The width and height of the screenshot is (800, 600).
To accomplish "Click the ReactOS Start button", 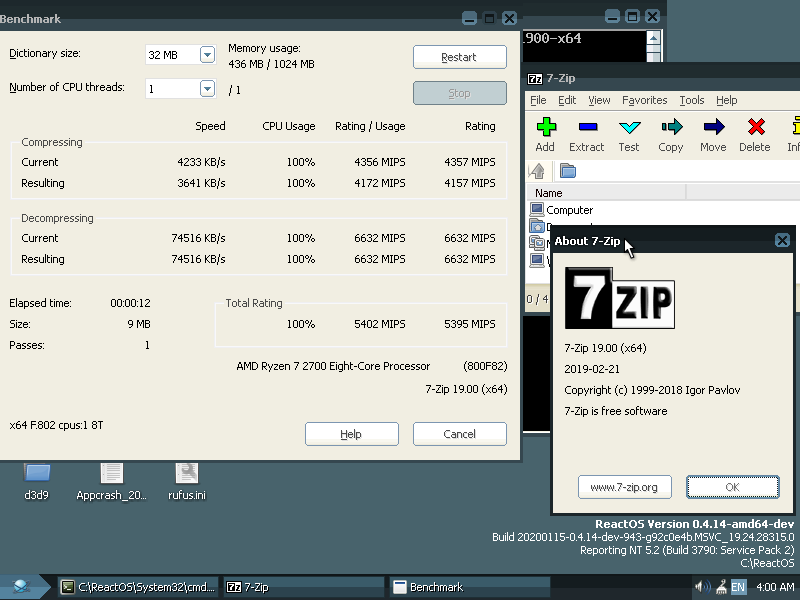I will tap(23, 587).
